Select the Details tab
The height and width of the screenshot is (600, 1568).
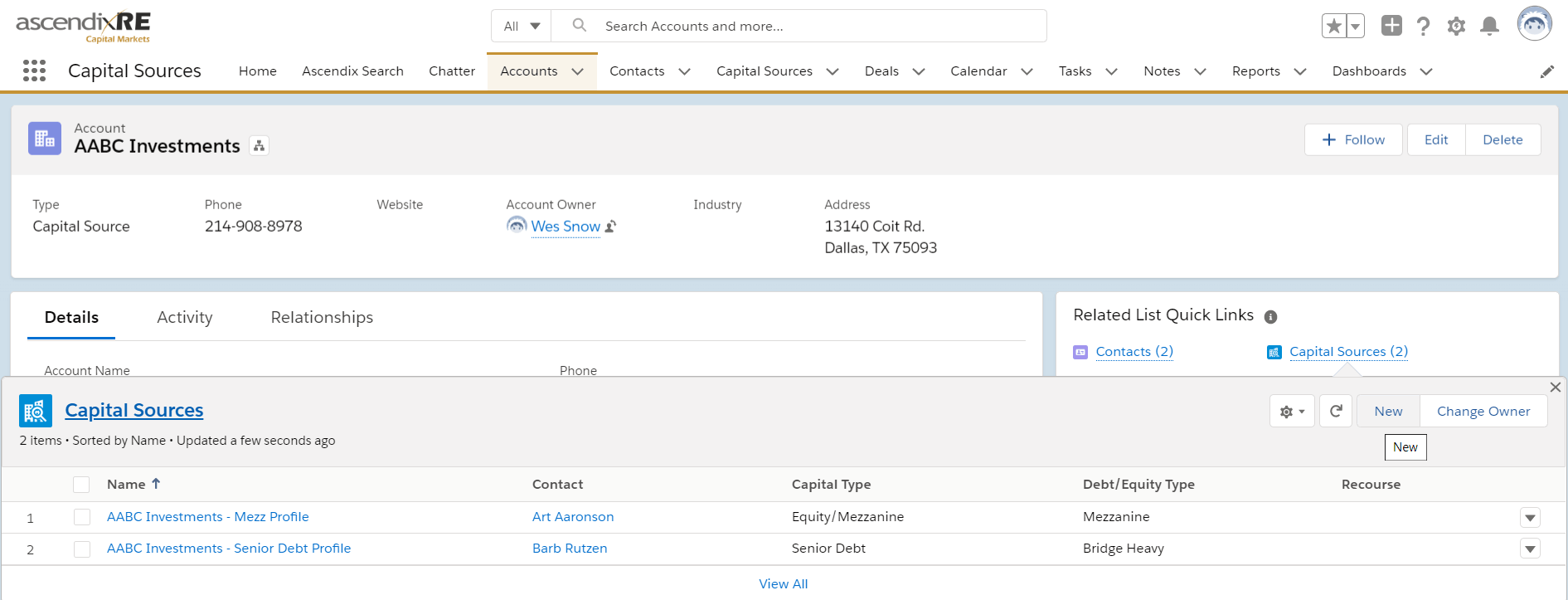[71, 317]
